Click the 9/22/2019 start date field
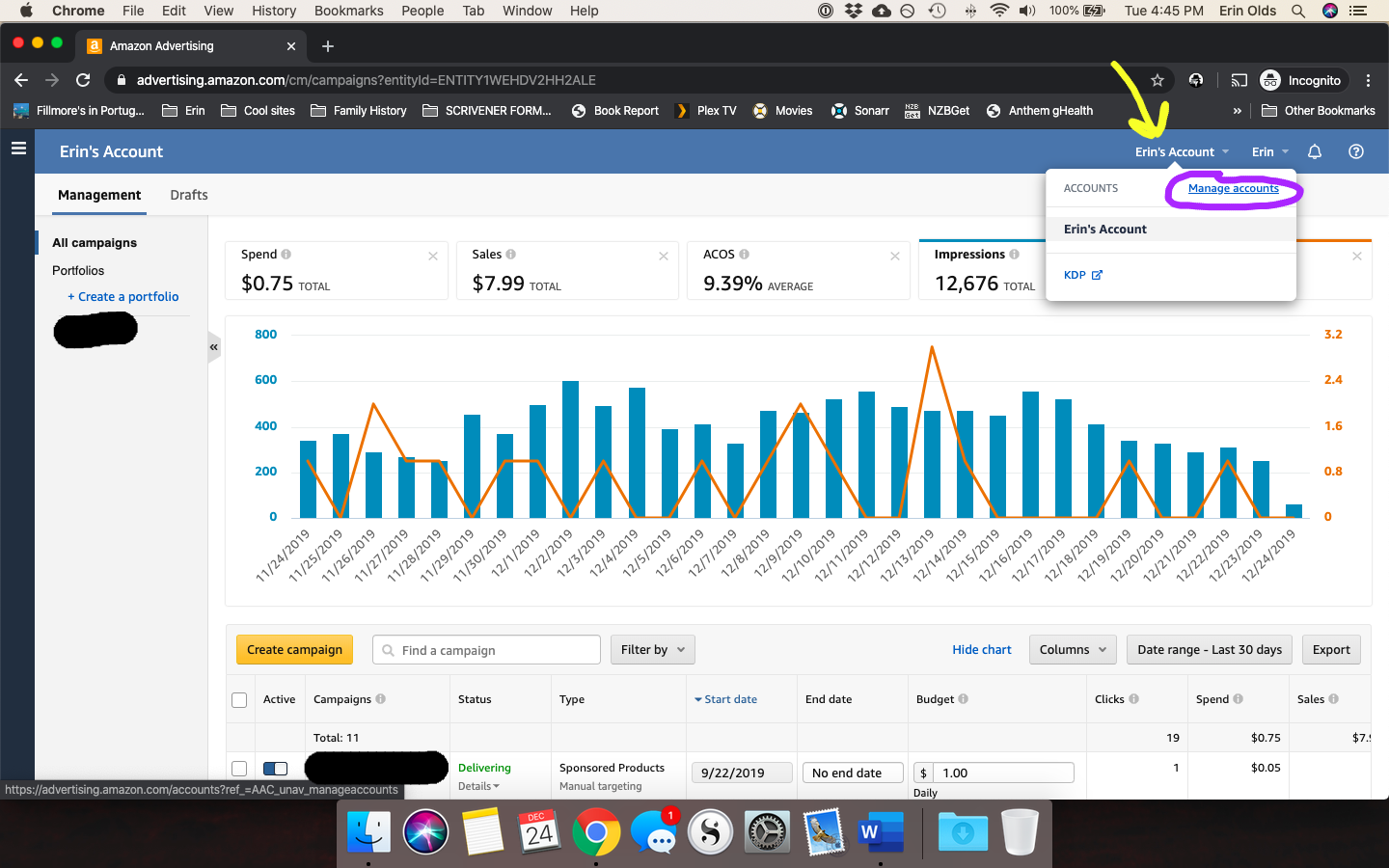 click(742, 773)
